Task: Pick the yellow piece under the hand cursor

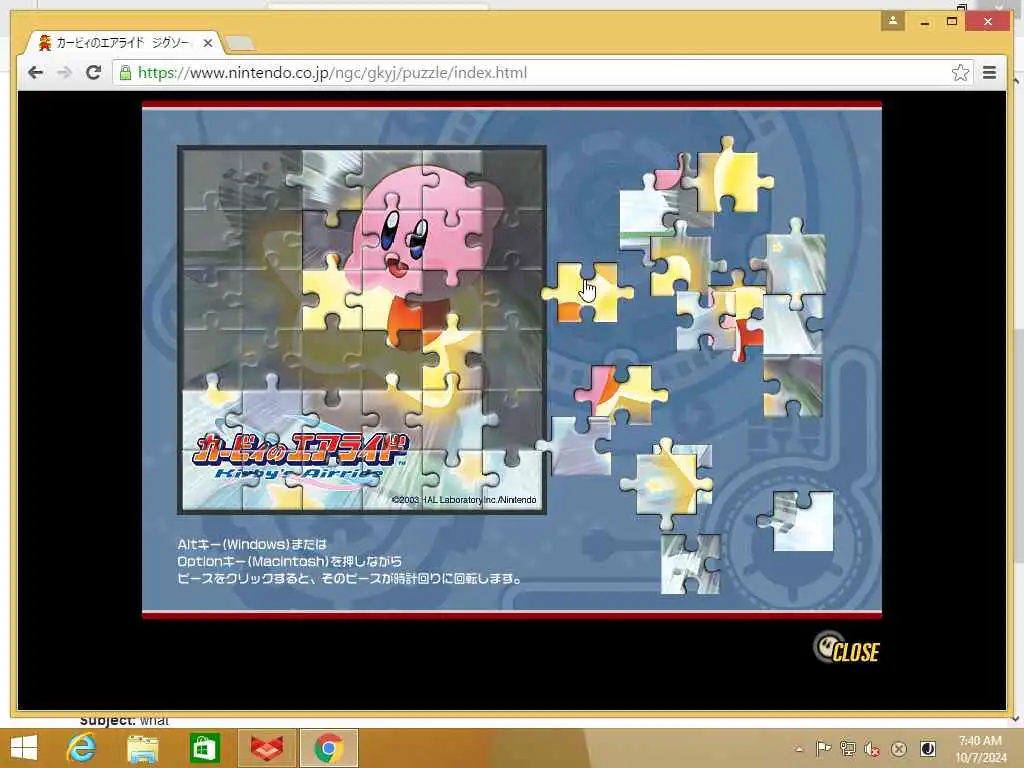Action: coord(586,293)
